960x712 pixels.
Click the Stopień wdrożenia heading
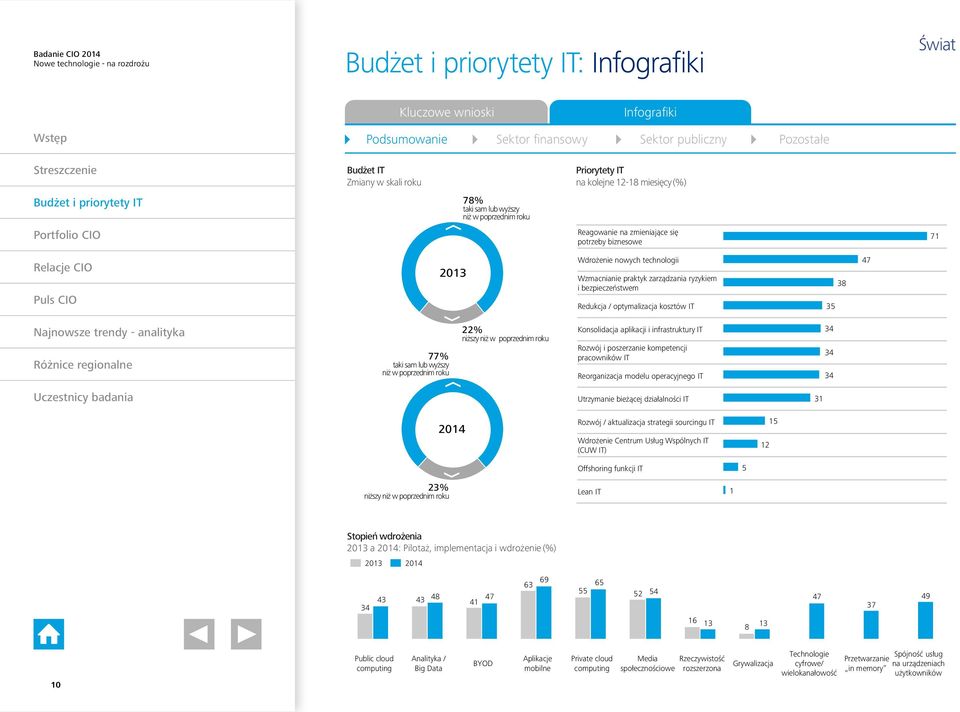[x=384, y=536]
